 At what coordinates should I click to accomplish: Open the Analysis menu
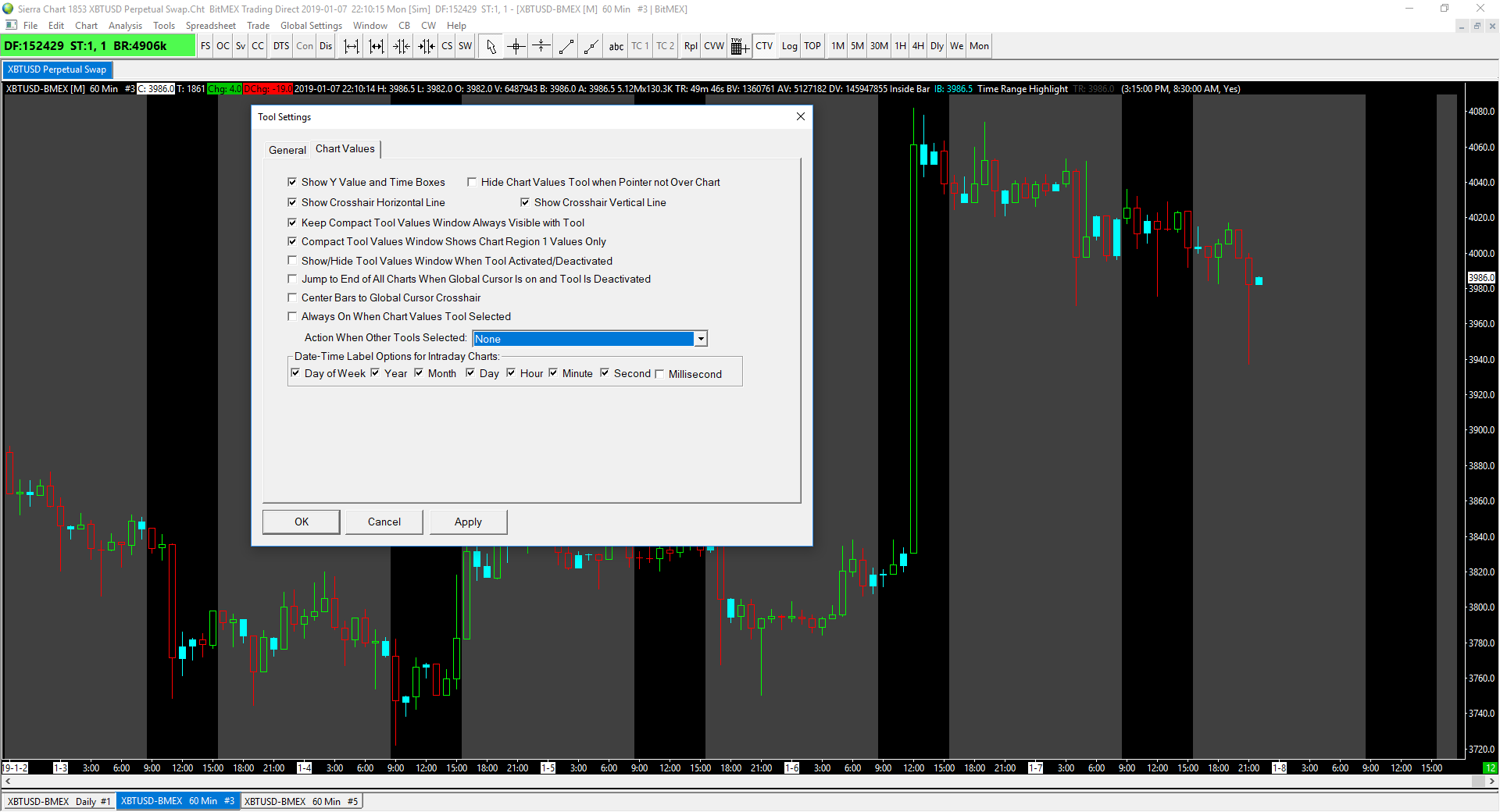(x=125, y=26)
